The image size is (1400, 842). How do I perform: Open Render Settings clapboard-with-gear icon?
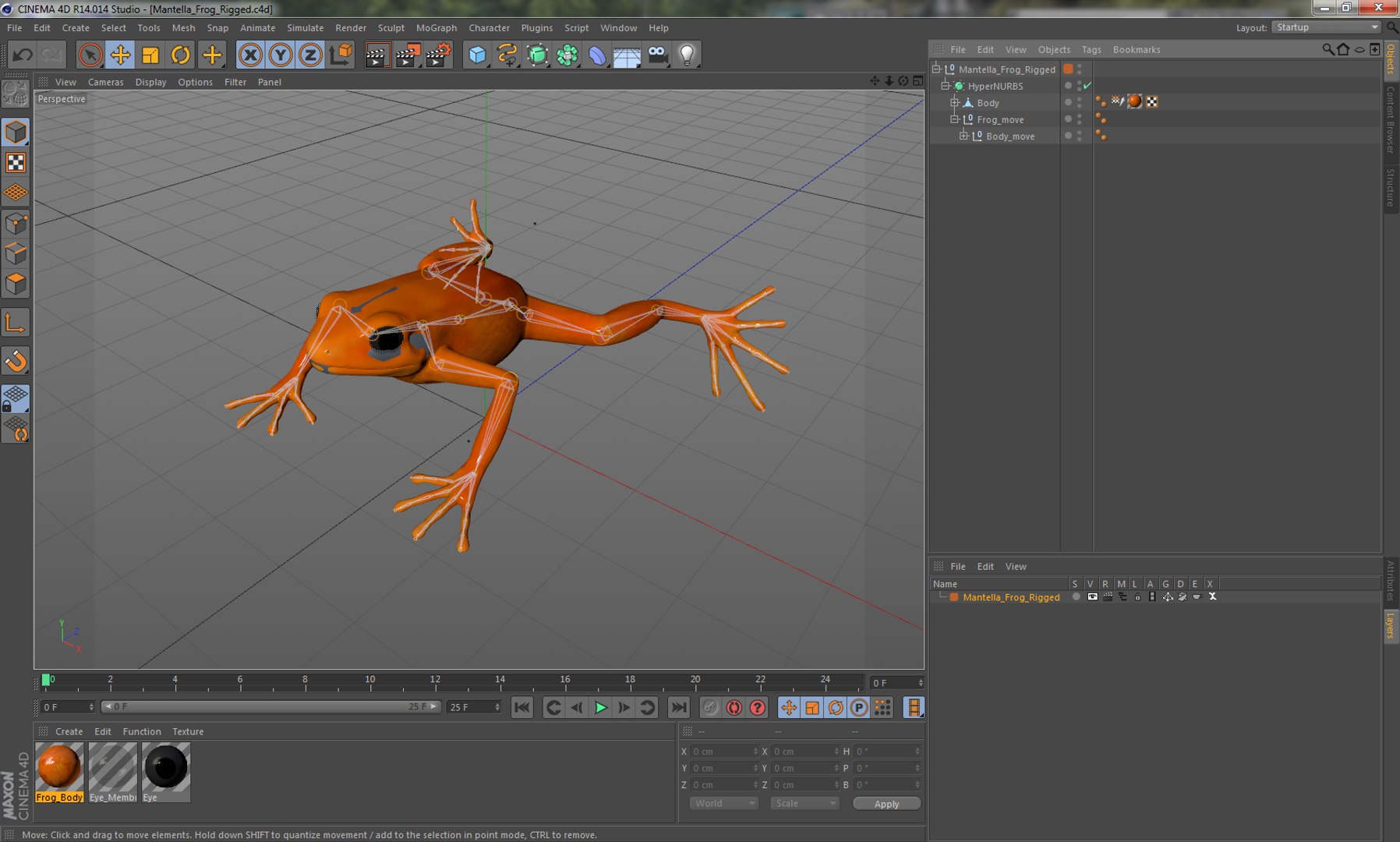(438, 55)
